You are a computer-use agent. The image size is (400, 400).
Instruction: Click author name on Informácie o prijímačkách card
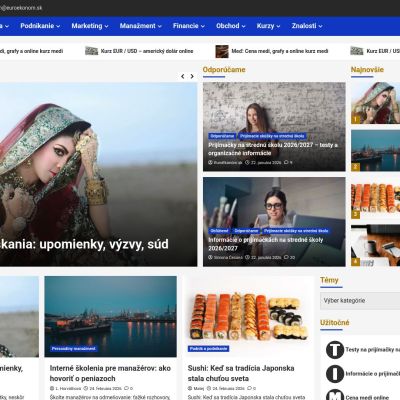pyautogui.click(x=228, y=257)
